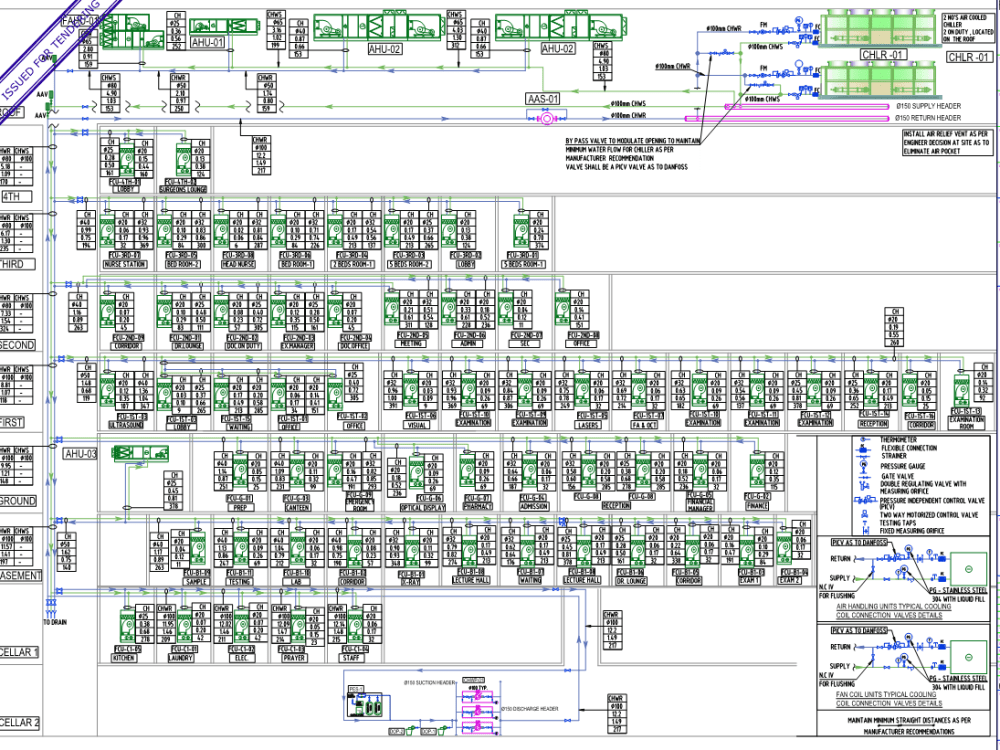Screen dimensions: 1000x750
Task: Click the '2 NO'S AIR COOLED CHILLER' note
Action: click(x=967, y=28)
